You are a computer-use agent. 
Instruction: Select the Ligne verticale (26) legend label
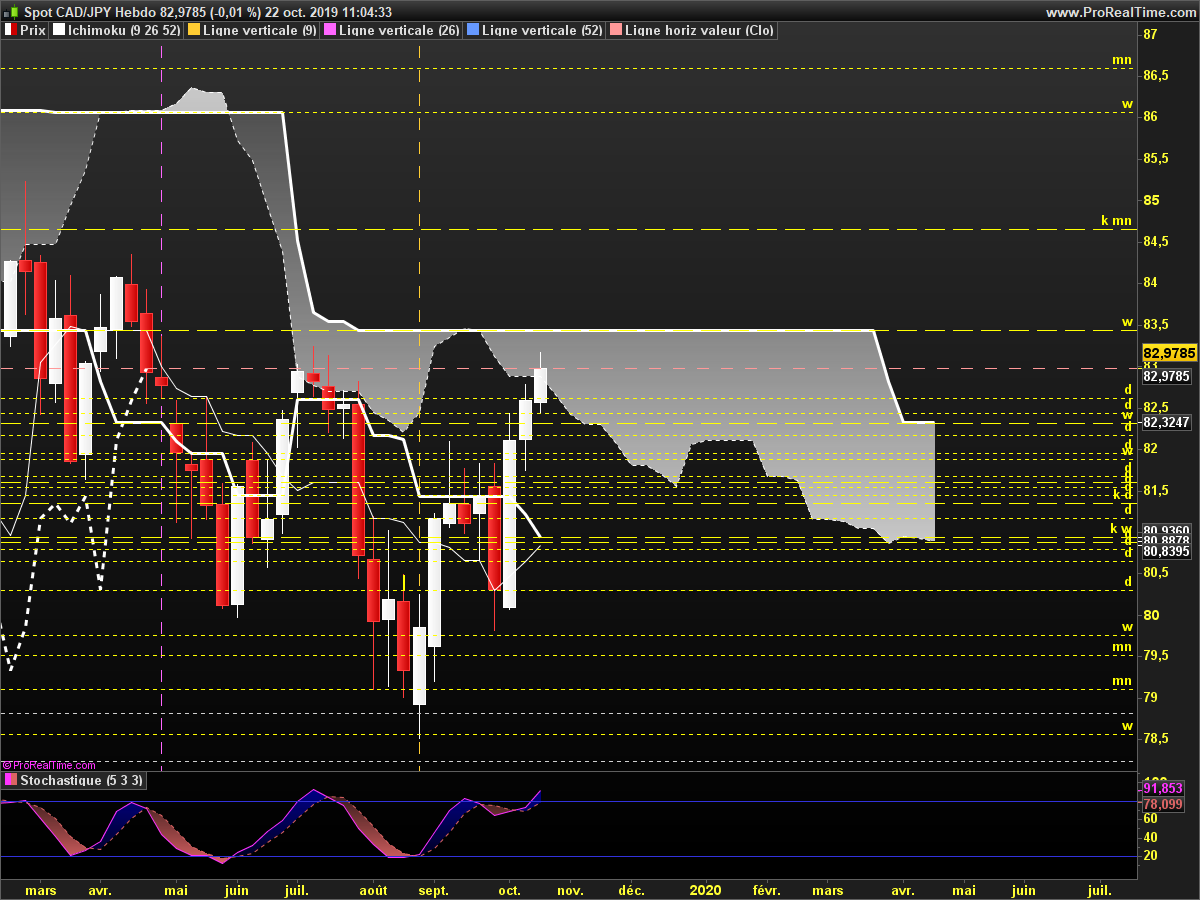(x=399, y=31)
